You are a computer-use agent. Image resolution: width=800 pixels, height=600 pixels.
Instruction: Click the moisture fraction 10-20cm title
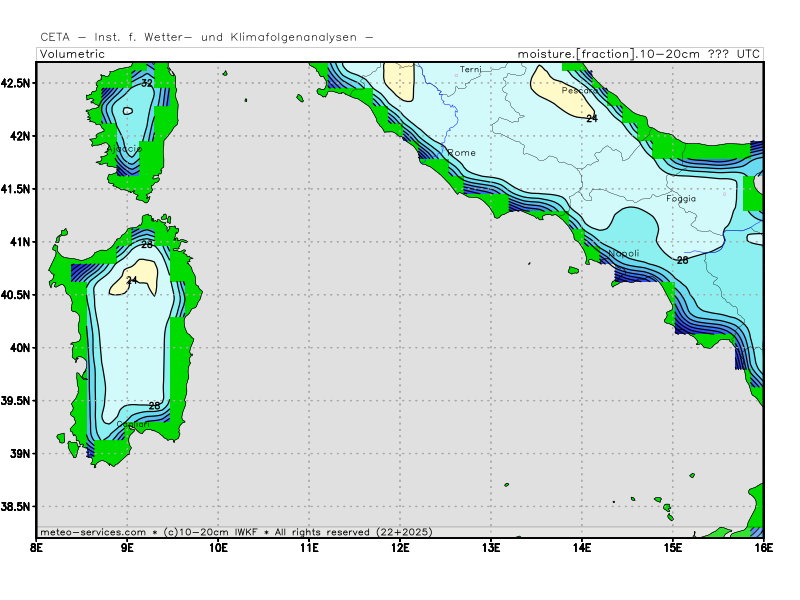point(638,54)
